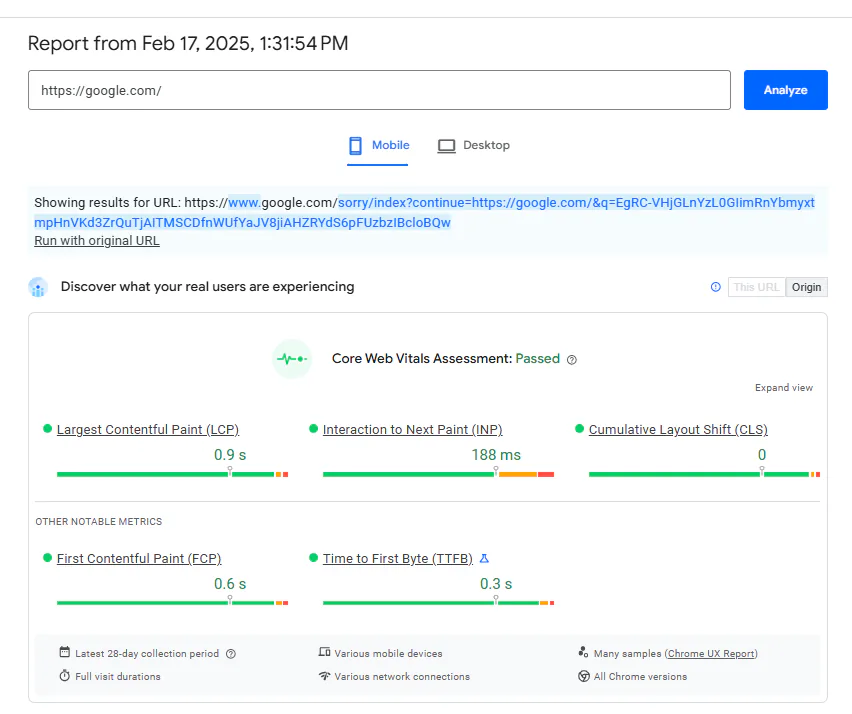Click the devices icon for mobile devices

[x=324, y=652]
